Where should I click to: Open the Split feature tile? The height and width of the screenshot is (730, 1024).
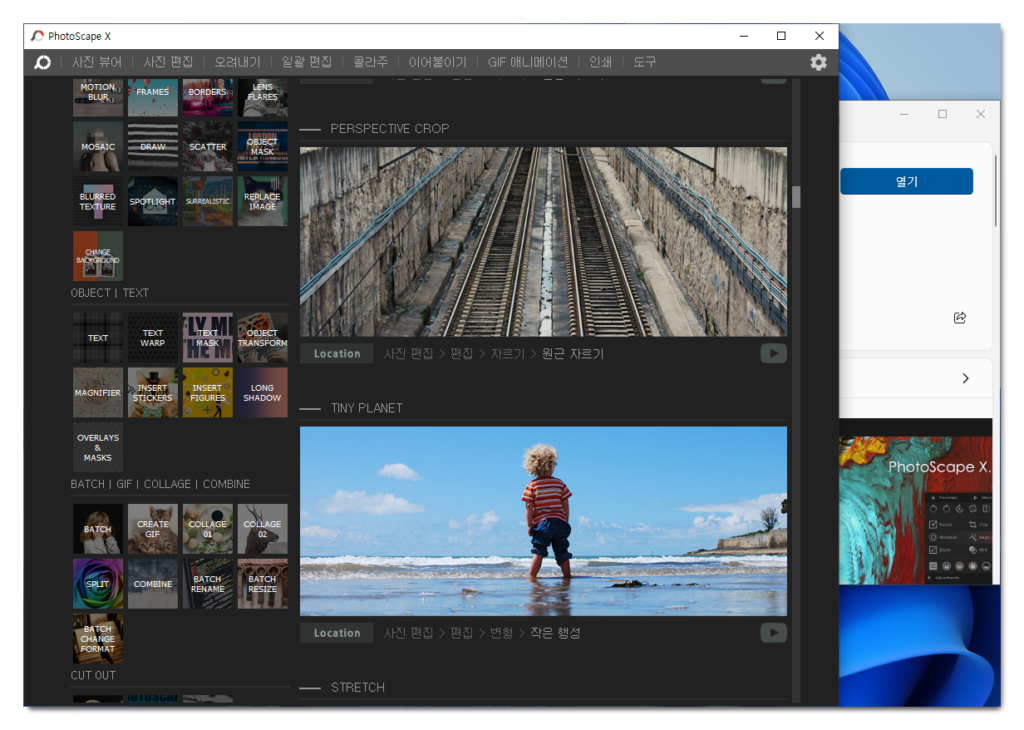coord(98,584)
